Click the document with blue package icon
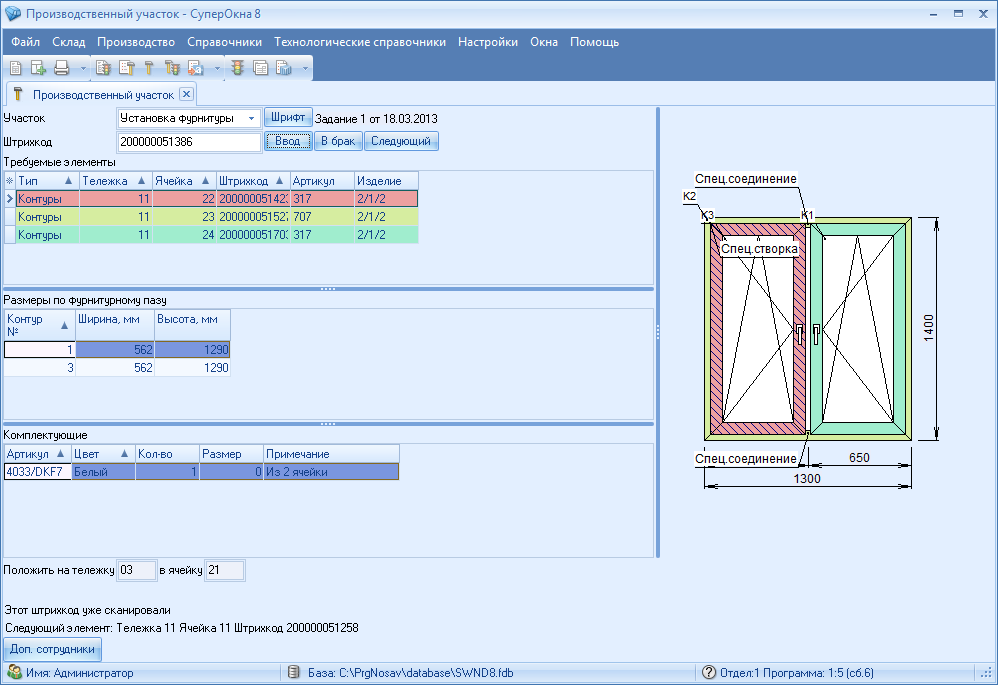This screenshot has height=685, width=998. coord(284,67)
